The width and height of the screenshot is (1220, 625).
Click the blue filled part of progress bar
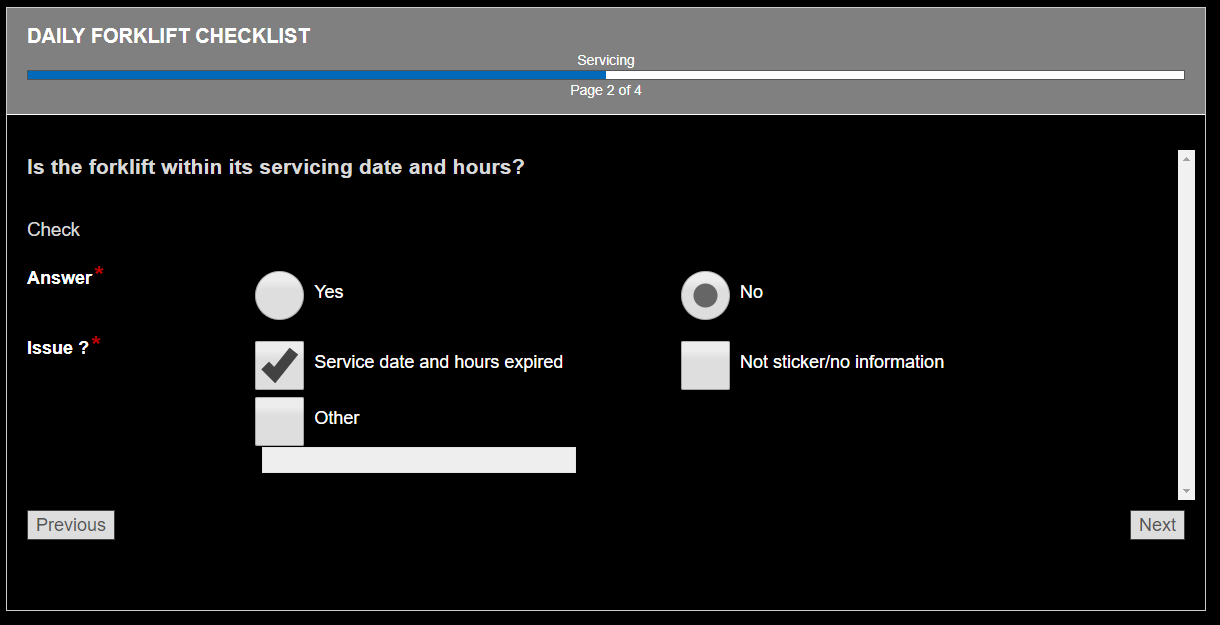[x=316, y=75]
